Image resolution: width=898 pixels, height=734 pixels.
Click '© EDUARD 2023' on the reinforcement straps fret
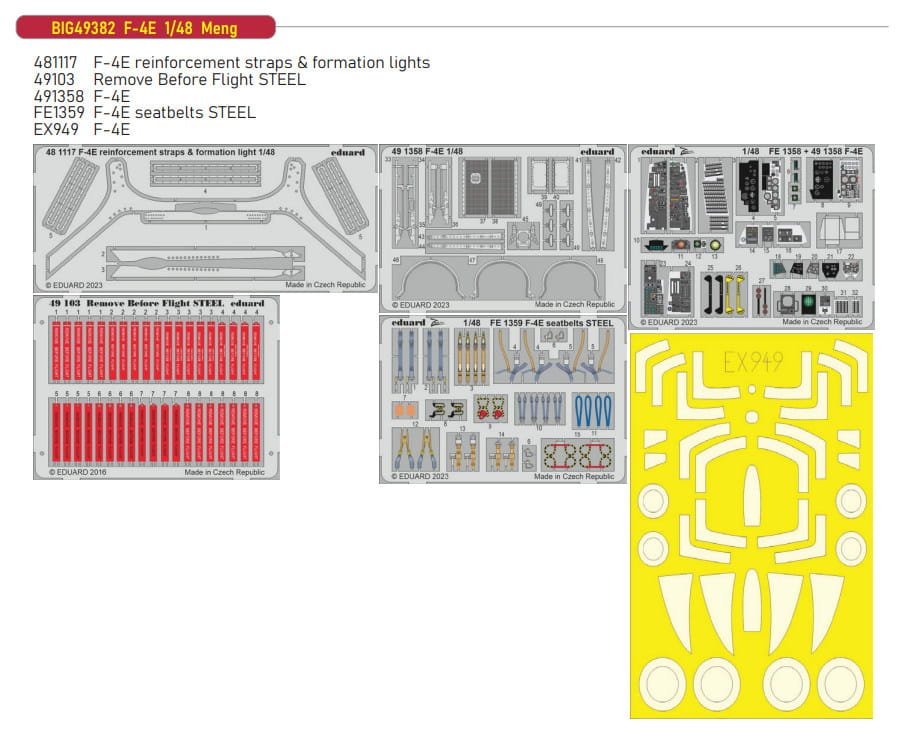tap(74, 285)
